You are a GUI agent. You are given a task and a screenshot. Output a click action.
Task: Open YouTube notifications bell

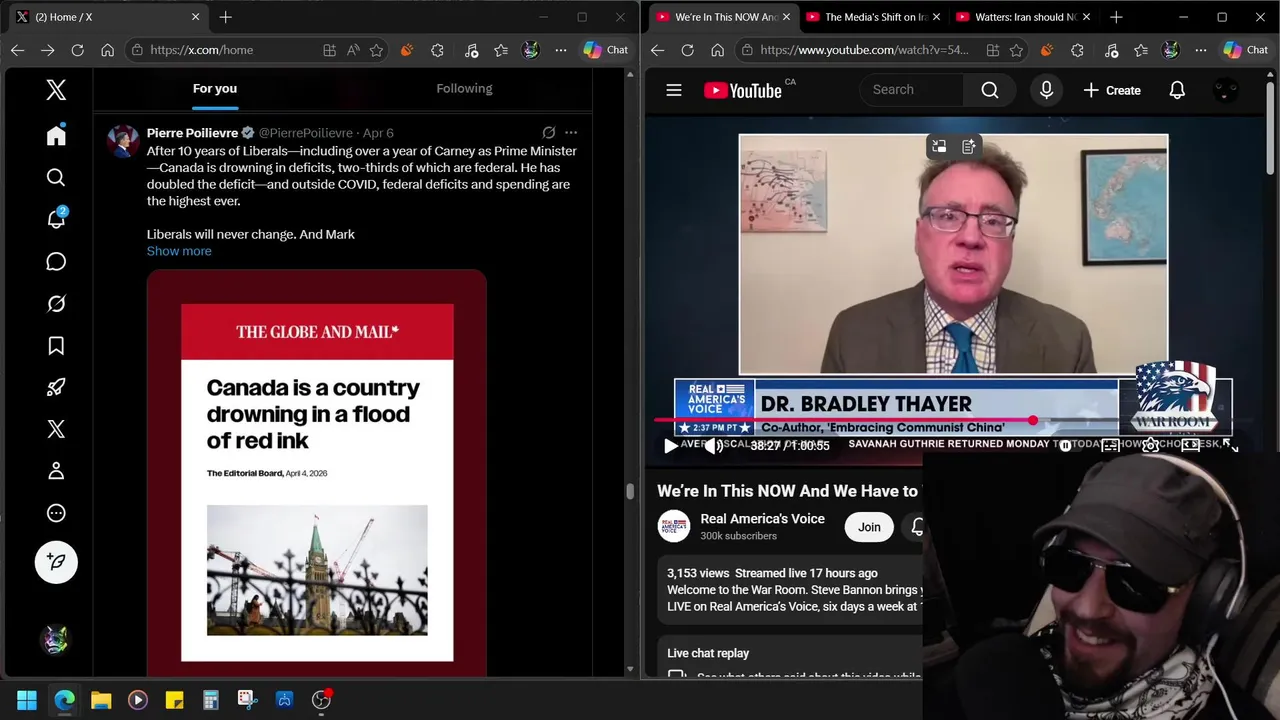point(1177,90)
